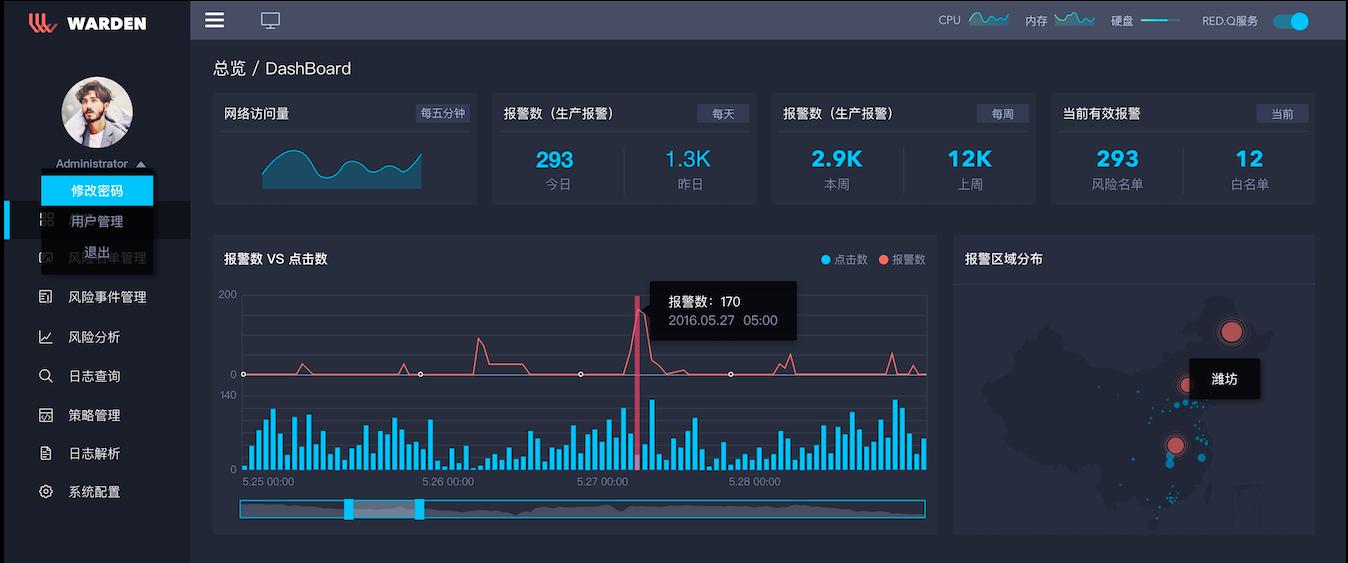
Task: Click the Warden logo icon
Action: [42, 22]
